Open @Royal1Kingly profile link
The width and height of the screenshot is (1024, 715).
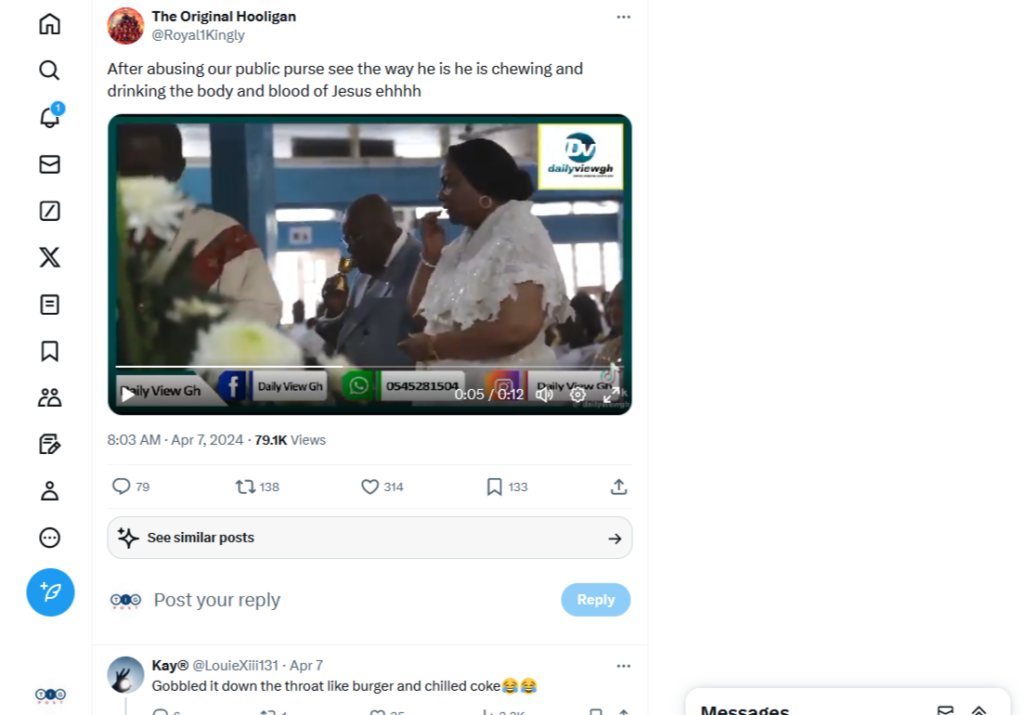click(198, 35)
